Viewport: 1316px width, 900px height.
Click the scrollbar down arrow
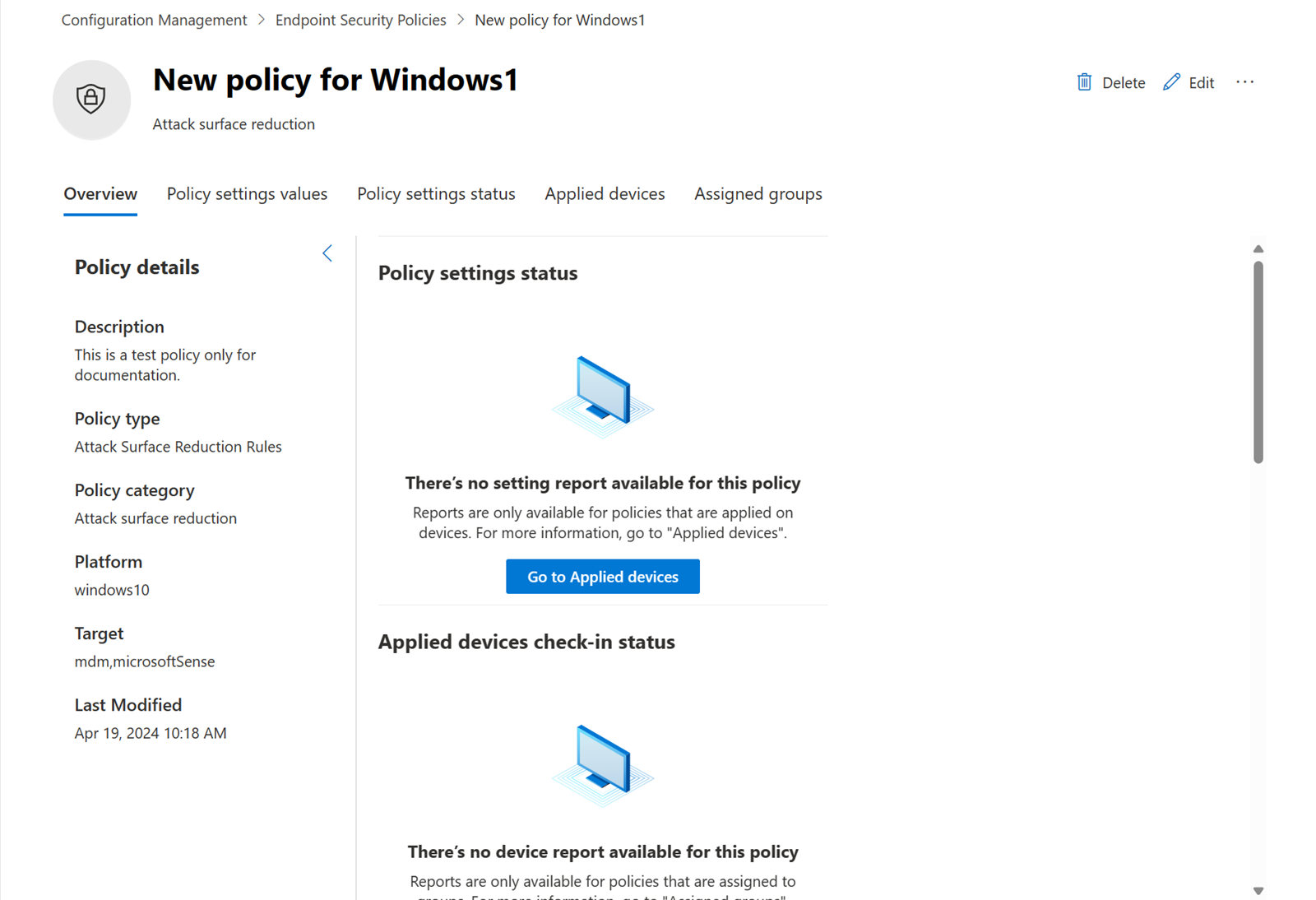click(x=1258, y=891)
